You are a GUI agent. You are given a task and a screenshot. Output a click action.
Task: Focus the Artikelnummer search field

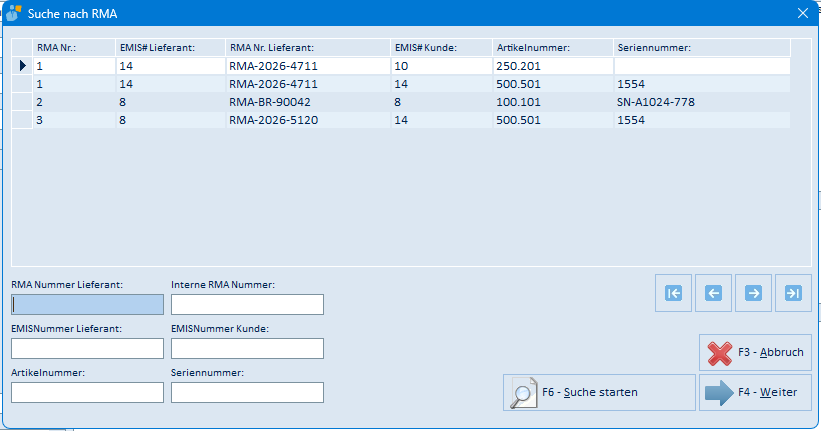point(87,392)
